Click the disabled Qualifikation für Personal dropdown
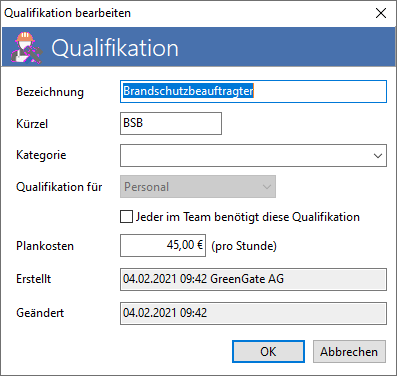Image resolution: width=397 pixels, height=376 pixels. [198, 187]
